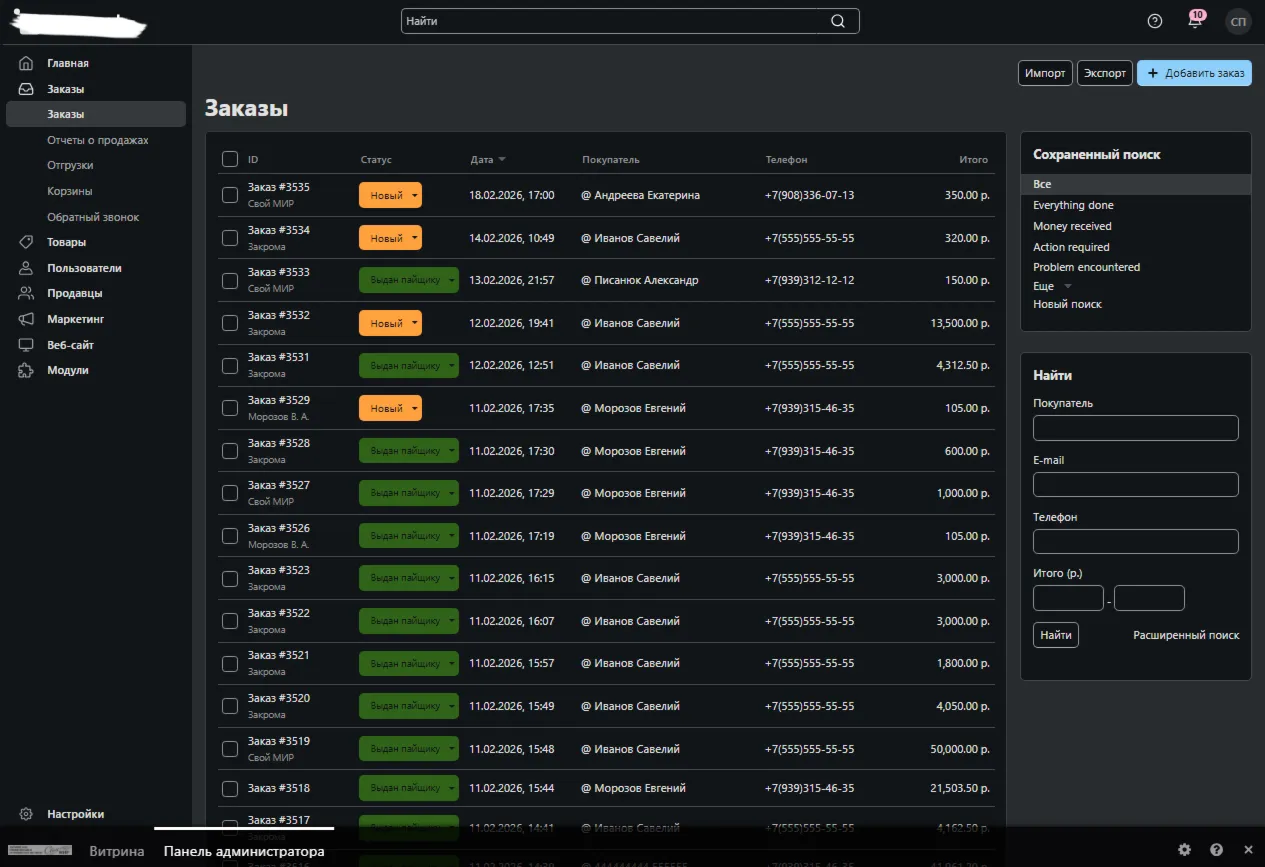Screen dimensions: 1265x867
Task: Click the Товары tag icon in sidebar
Action: (26, 242)
